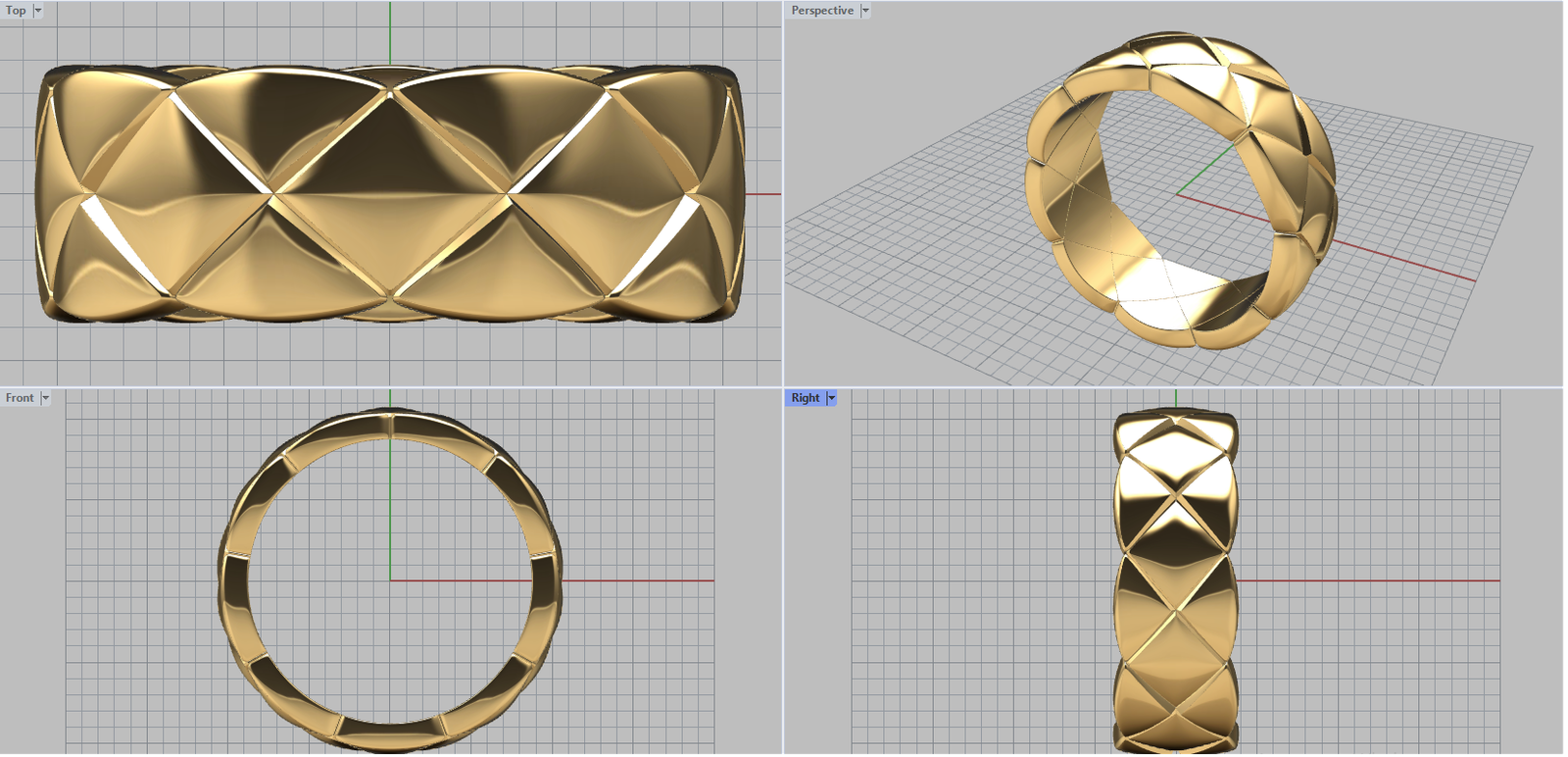Viewport: 1568px width, 757px height.
Task: Click the green Y axis in Front viewport
Action: pyautogui.click(x=390, y=510)
